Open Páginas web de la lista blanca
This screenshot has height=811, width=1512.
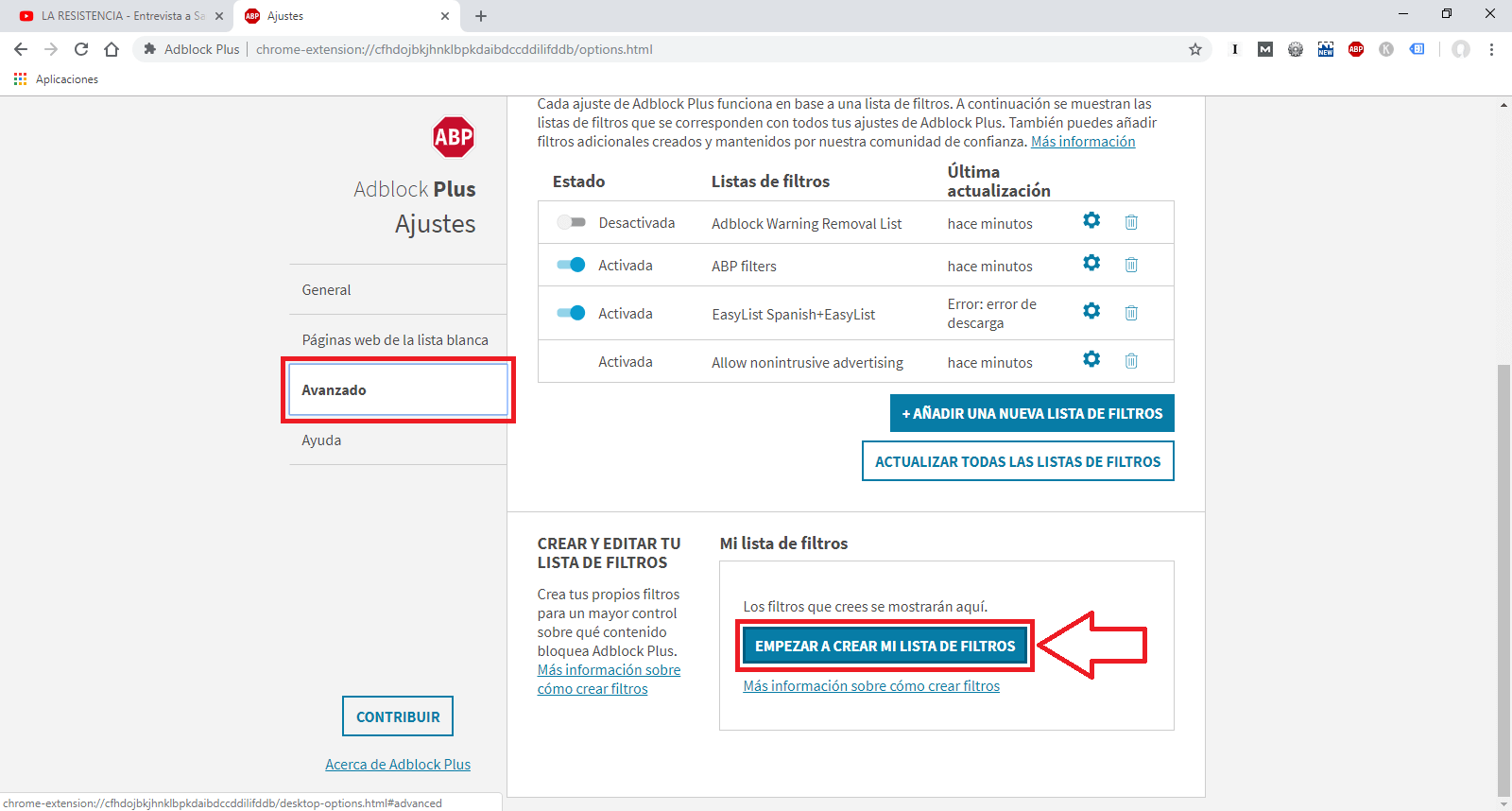398,339
